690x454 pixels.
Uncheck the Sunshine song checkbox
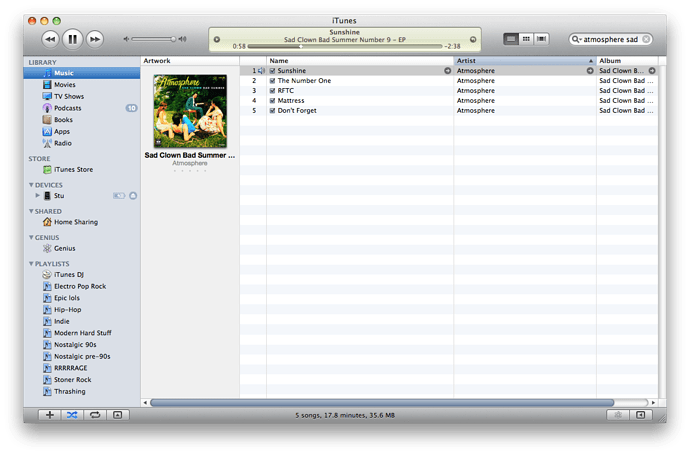pos(272,71)
